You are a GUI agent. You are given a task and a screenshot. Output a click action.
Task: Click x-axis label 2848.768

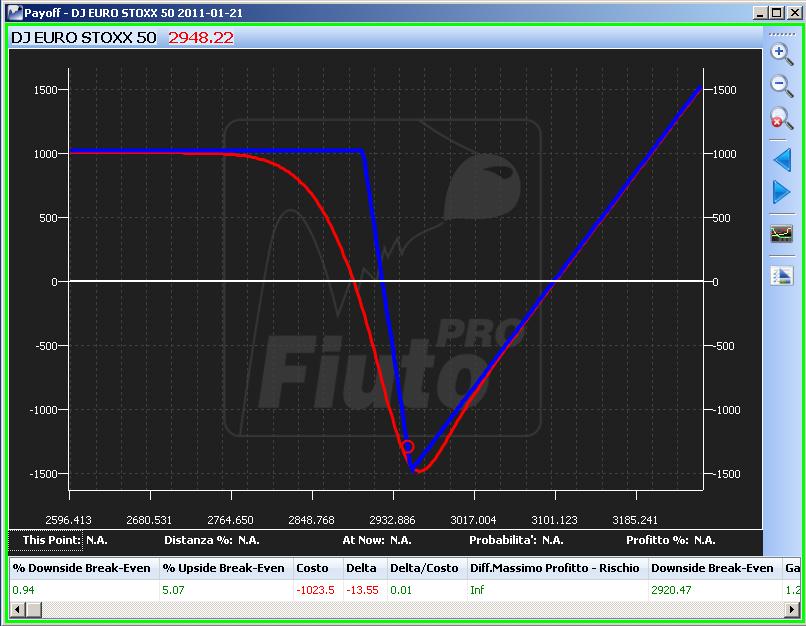click(x=311, y=520)
